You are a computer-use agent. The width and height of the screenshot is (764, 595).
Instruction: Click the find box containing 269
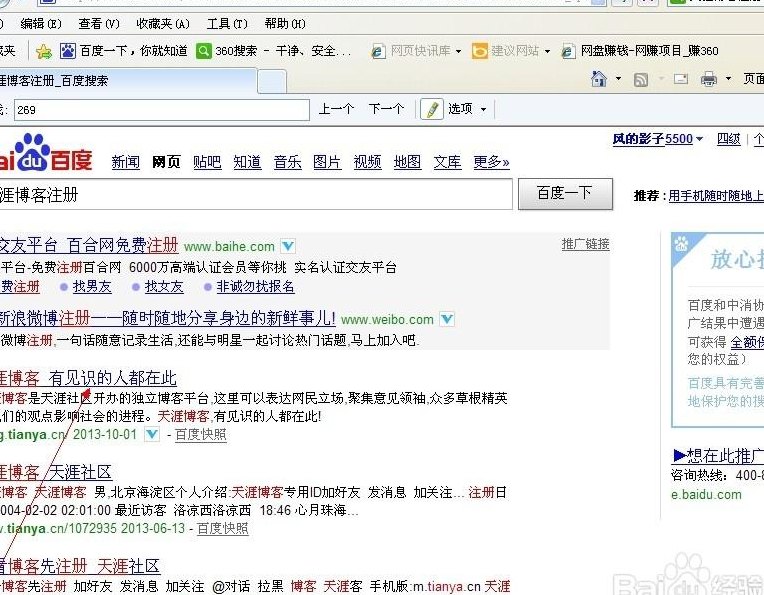[162, 110]
